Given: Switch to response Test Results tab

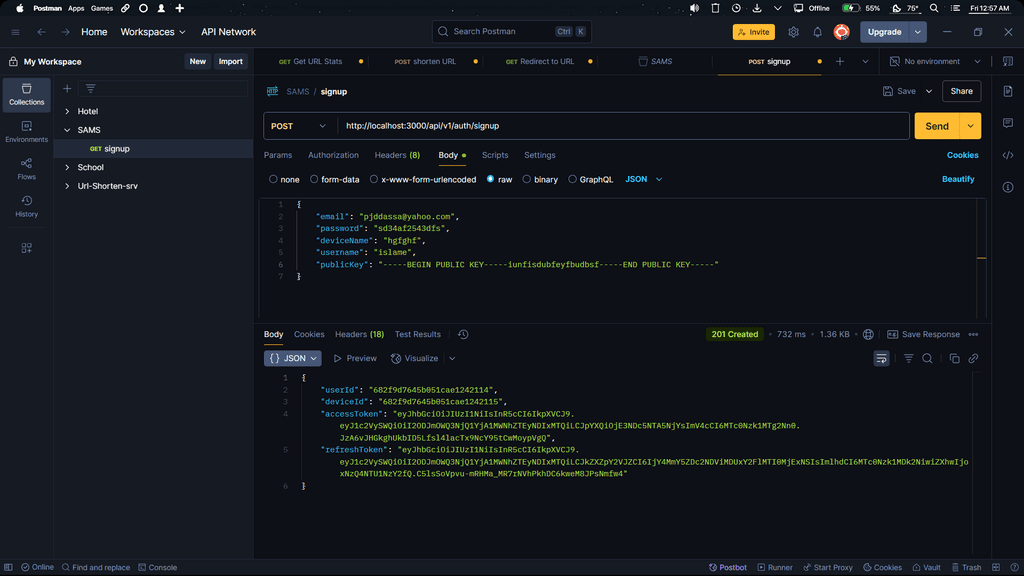Looking at the screenshot, I should click(417, 334).
